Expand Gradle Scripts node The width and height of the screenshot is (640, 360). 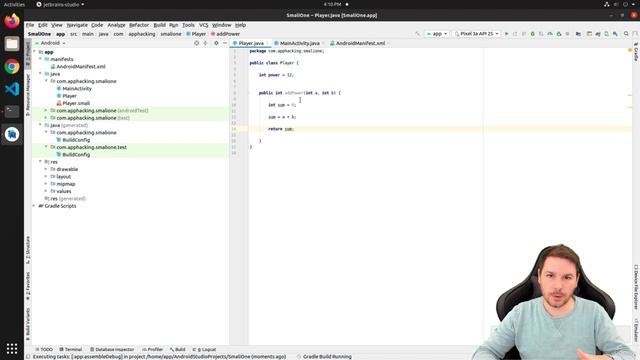tap(34, 206)
